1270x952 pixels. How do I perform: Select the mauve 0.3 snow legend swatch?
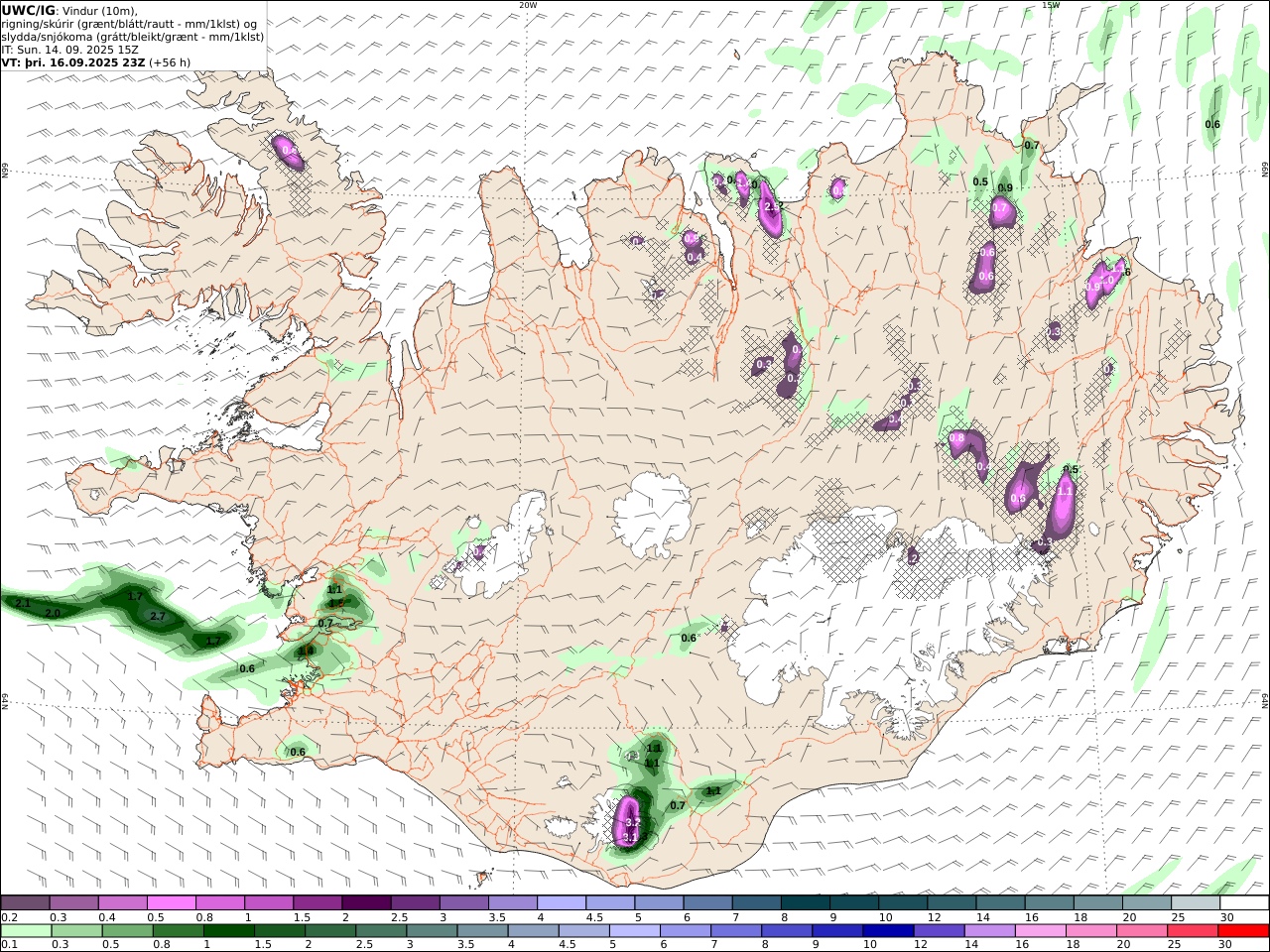pos(73,903)
